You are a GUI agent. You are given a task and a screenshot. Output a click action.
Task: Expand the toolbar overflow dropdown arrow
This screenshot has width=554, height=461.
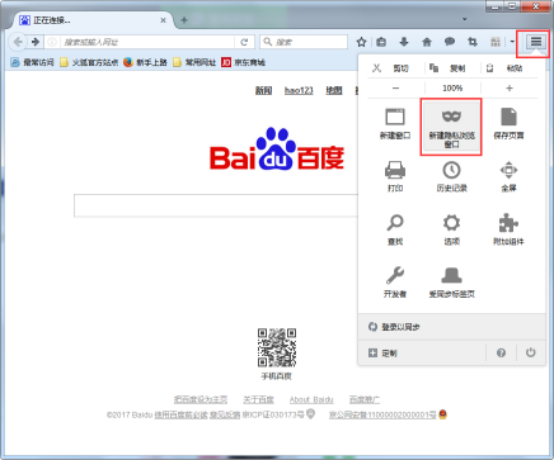(512, 42)
